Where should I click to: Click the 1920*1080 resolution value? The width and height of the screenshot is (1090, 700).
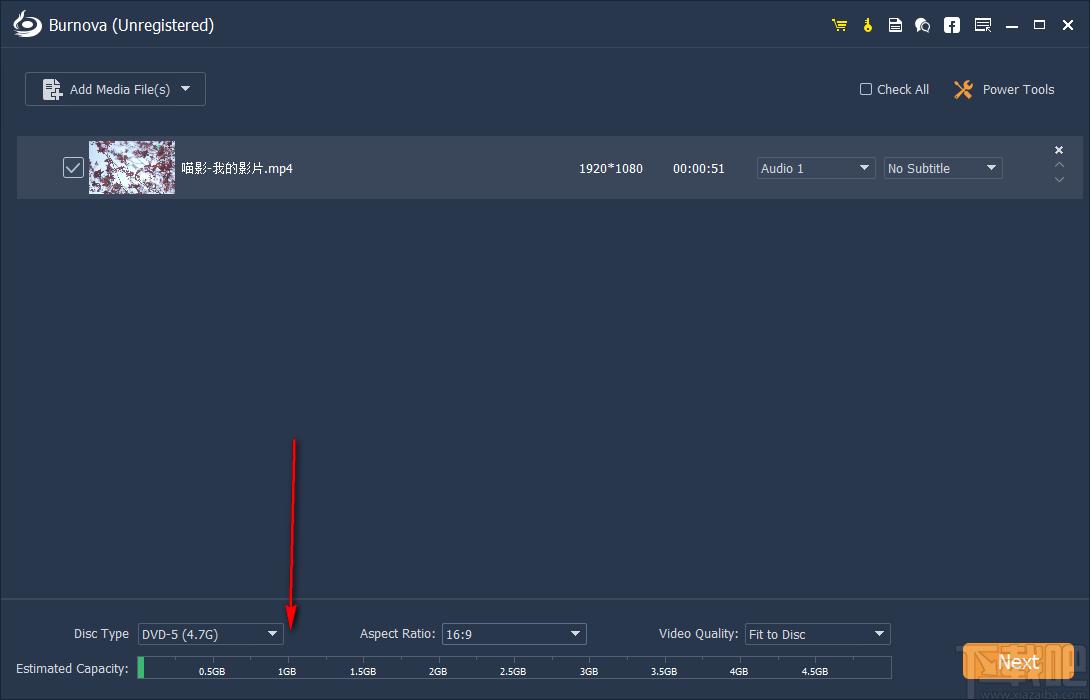tap(611, 168)
